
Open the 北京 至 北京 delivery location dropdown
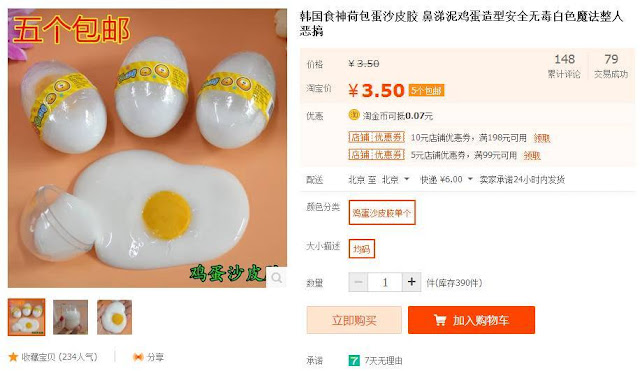click(x=378, y=180)
